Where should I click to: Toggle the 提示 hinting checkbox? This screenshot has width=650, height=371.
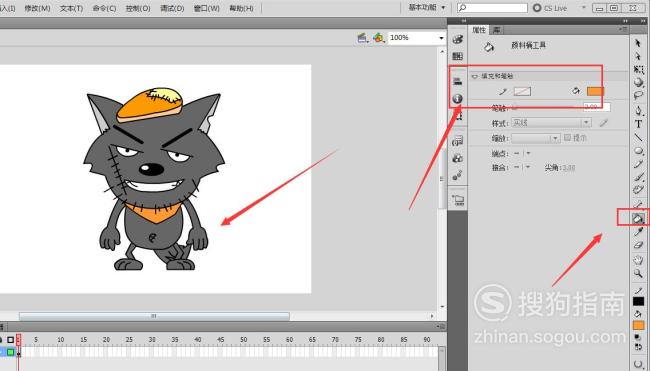(x=568, y=137)
